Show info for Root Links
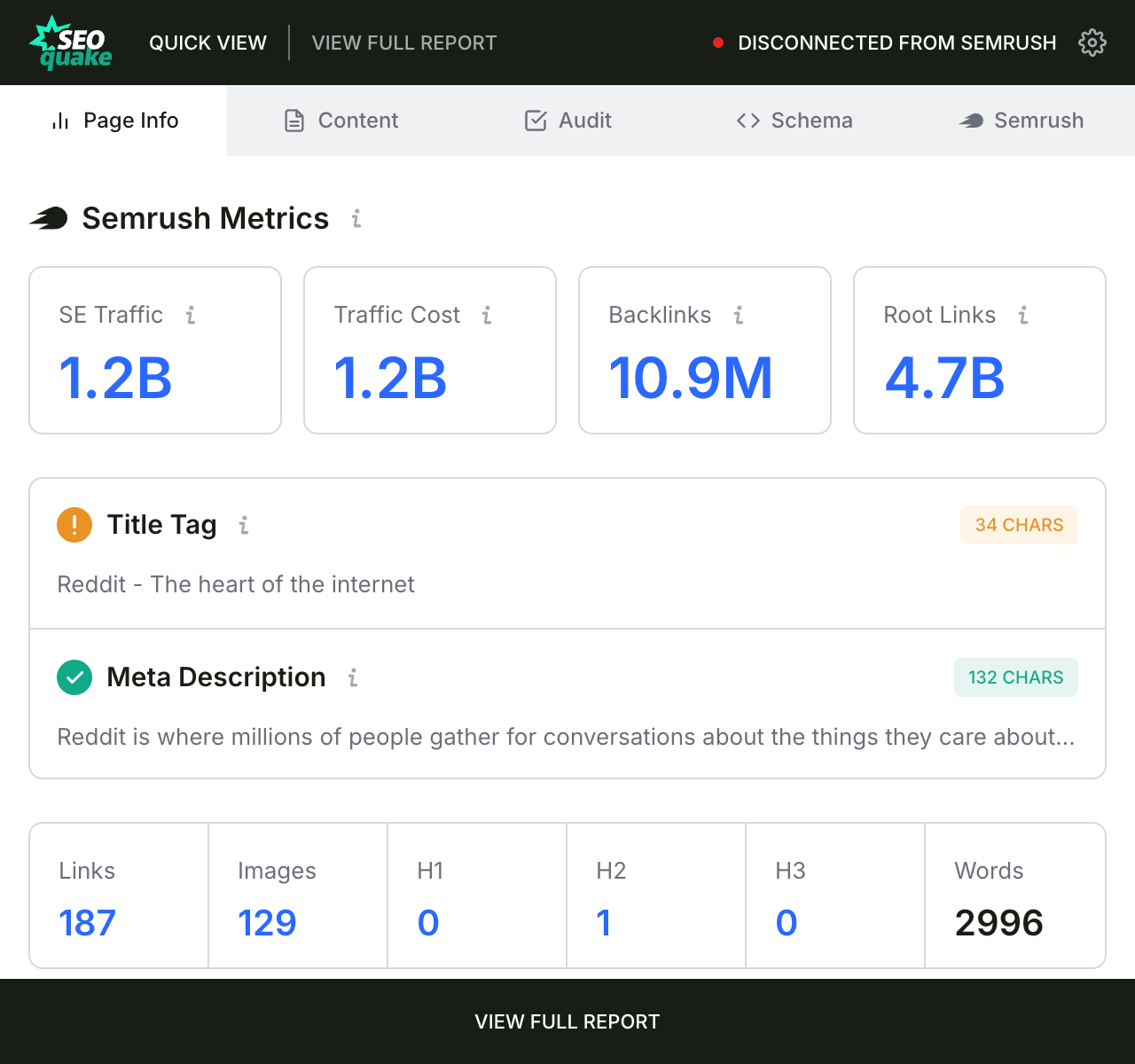This screenshot has height=1064, width=1135. (1023, 315)
